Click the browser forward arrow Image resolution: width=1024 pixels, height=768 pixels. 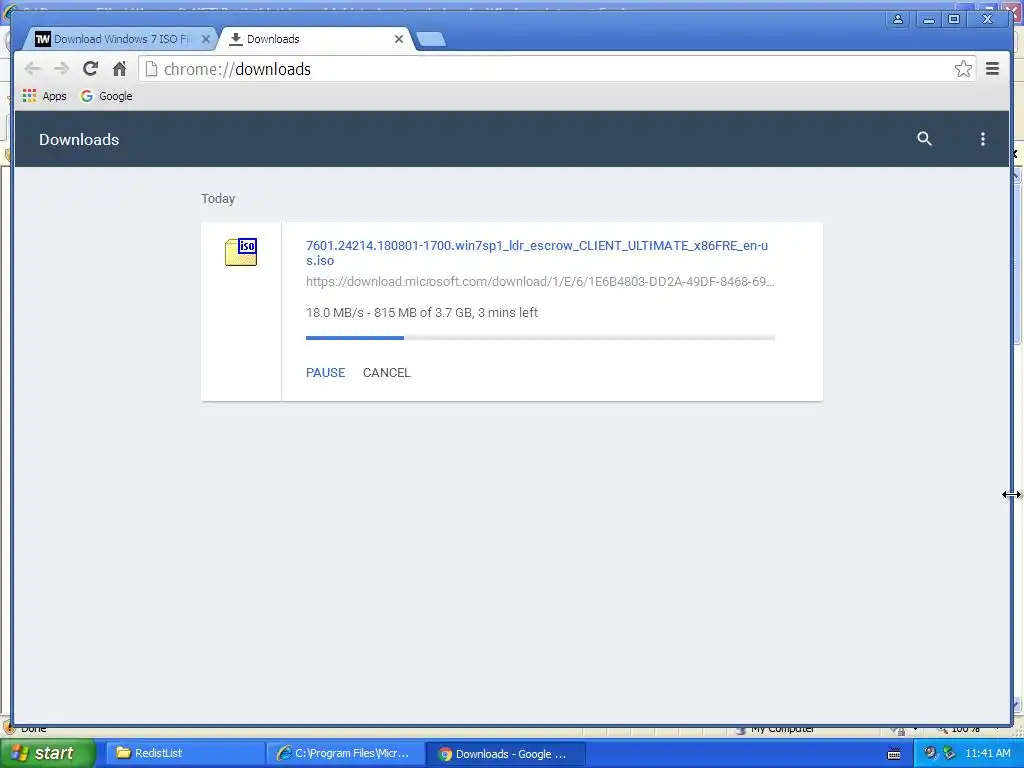(x=61, y=69)
